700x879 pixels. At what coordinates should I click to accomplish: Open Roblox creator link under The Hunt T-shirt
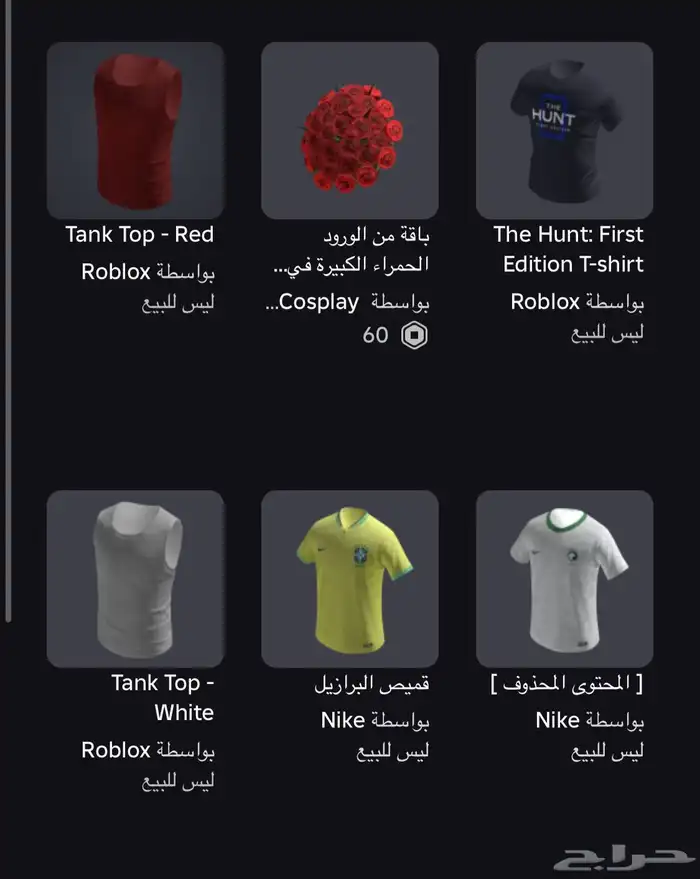[x=545, y=302]
